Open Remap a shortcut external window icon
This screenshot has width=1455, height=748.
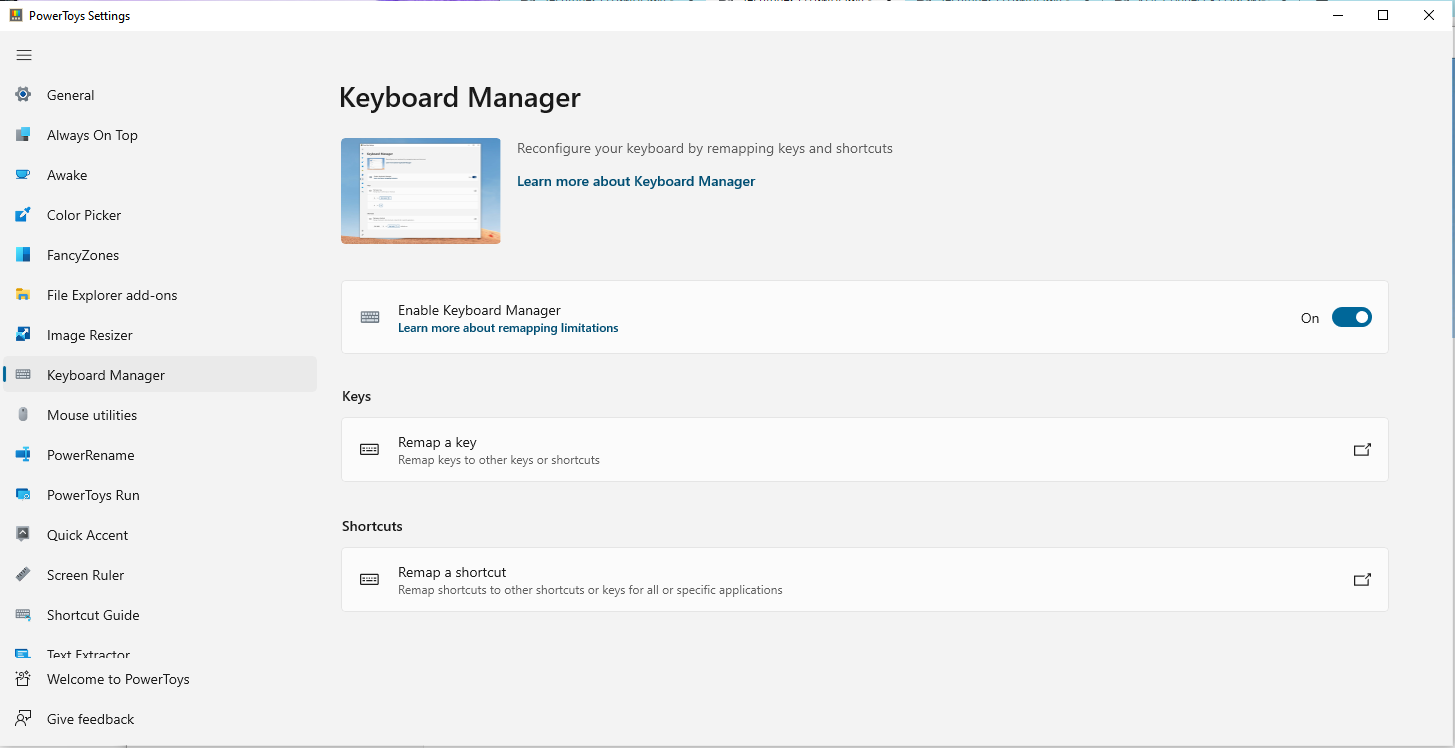(1361, 580)
